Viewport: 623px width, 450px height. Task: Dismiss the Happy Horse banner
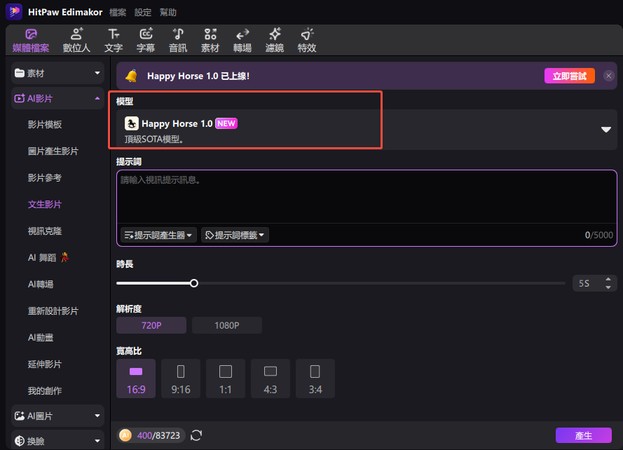[609, 75]
